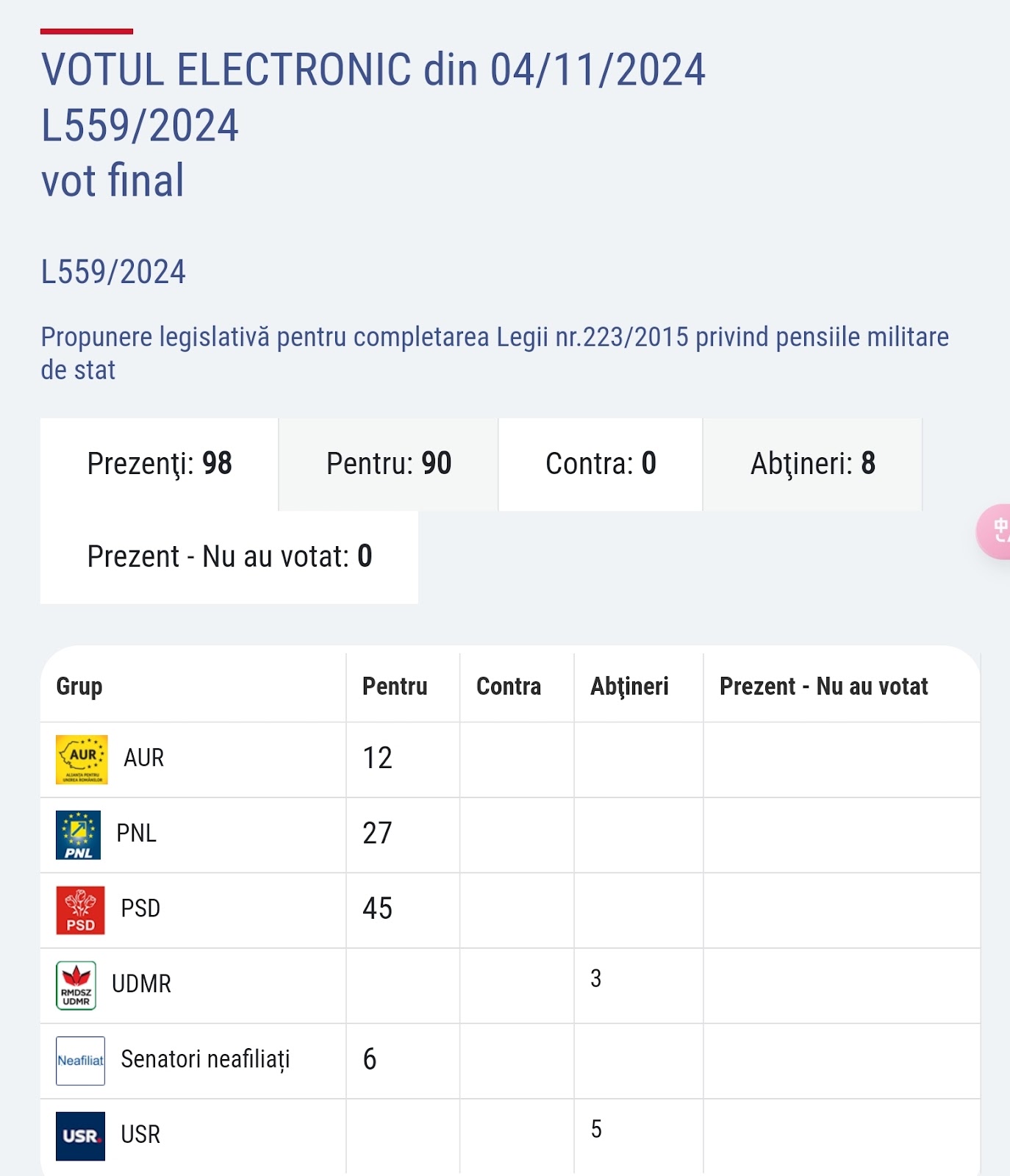Click the PNL party logo icon
Image resolution: width=1010 pixels, height=1176 pixels.
tap(78, 835)
